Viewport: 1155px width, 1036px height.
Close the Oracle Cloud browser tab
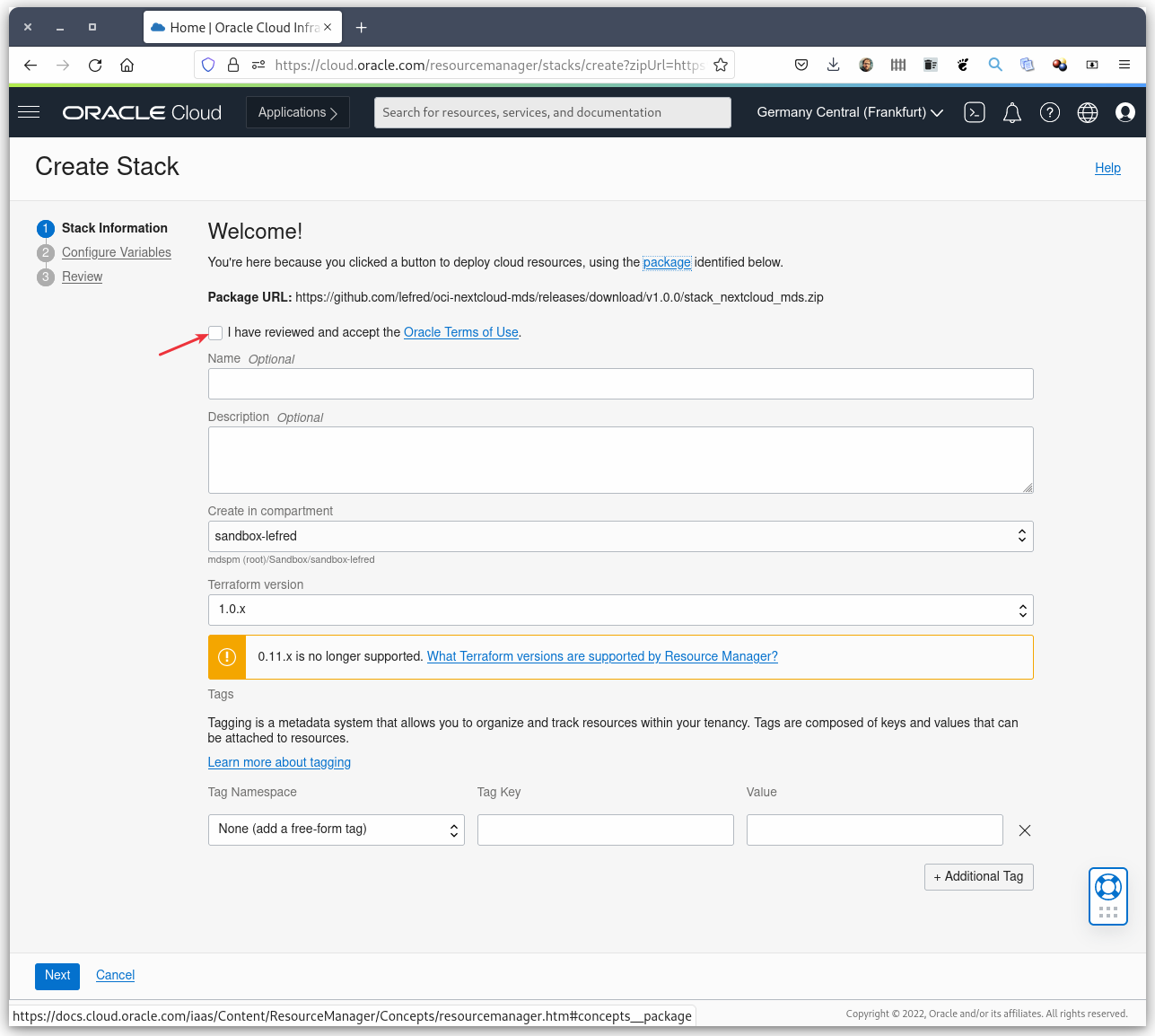[328, 27]
